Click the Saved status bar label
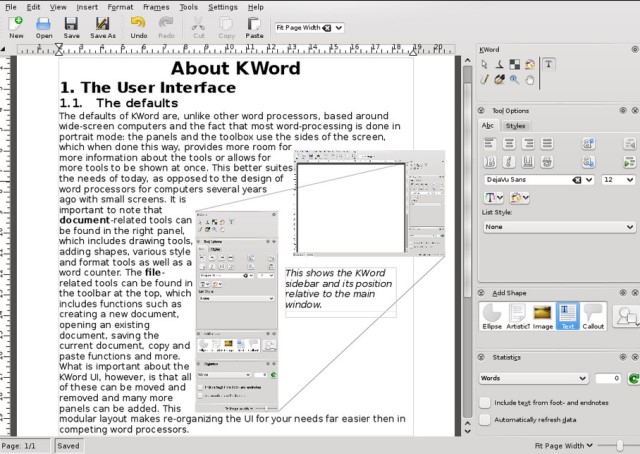640x454 pixels. pyautogui.click(x=68, y=446)
